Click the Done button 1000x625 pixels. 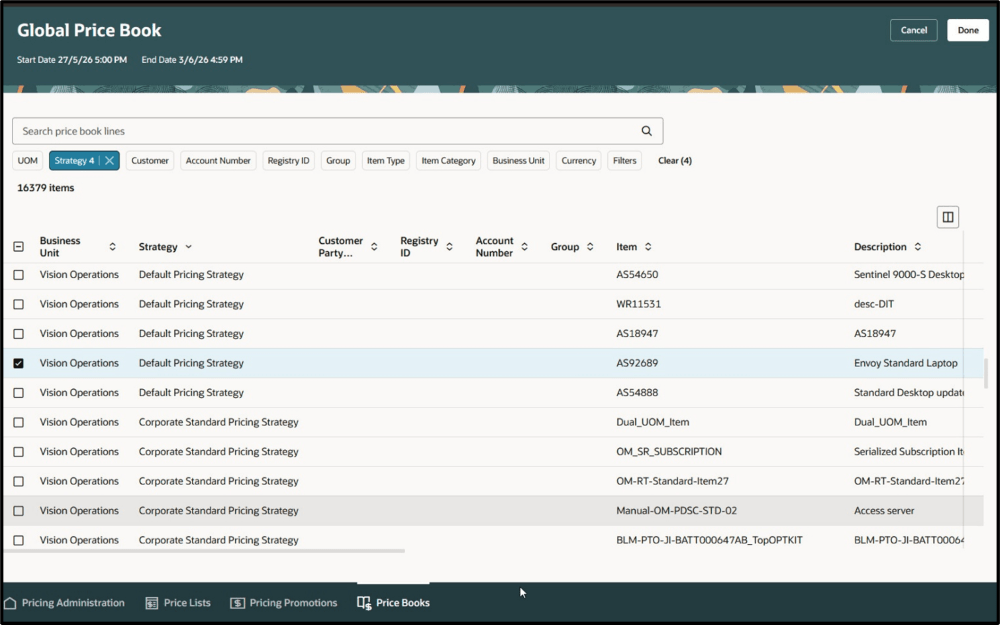tap(967, 30)
